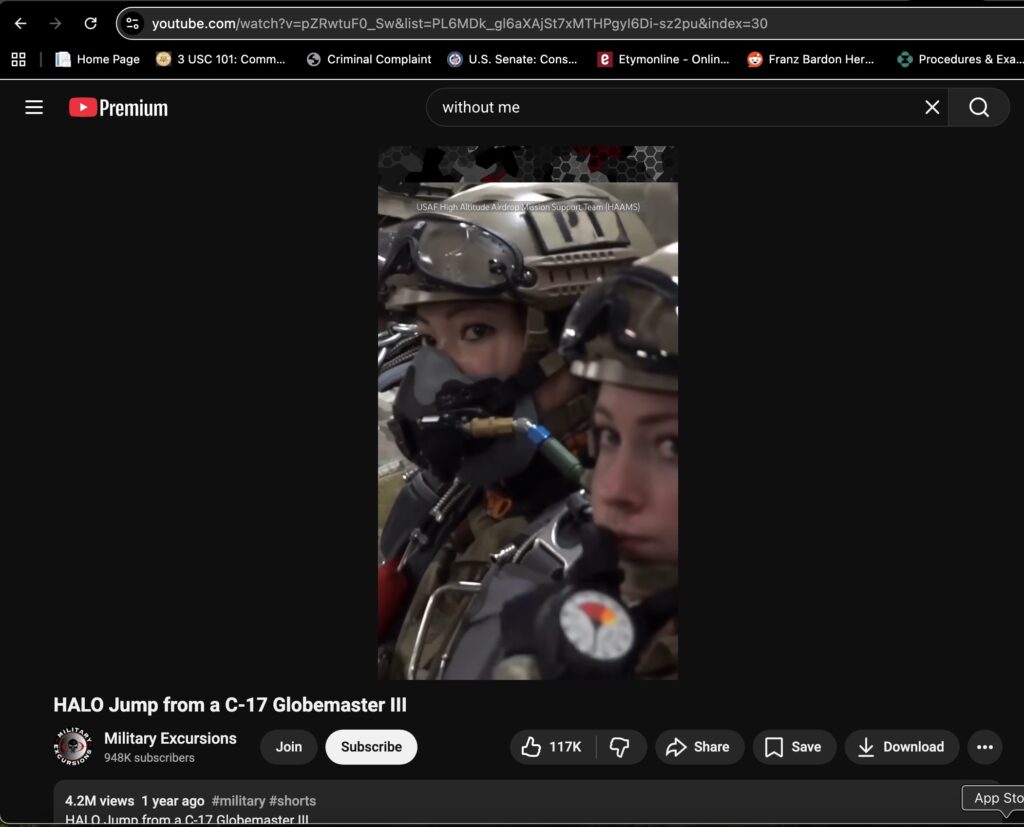Dislike the video with thumbs down
This screenshot has height=827, width=1024.
click(x=620, y=747)
